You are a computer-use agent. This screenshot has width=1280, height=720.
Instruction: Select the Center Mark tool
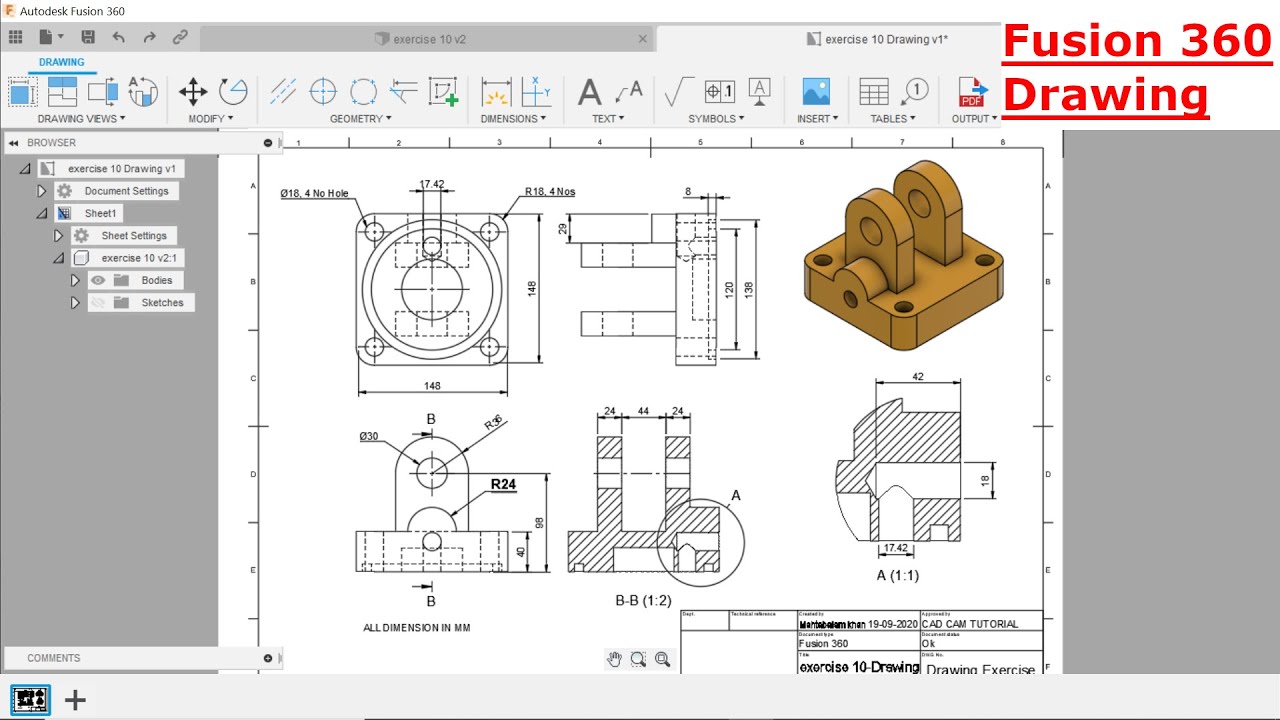coord(323,92)
